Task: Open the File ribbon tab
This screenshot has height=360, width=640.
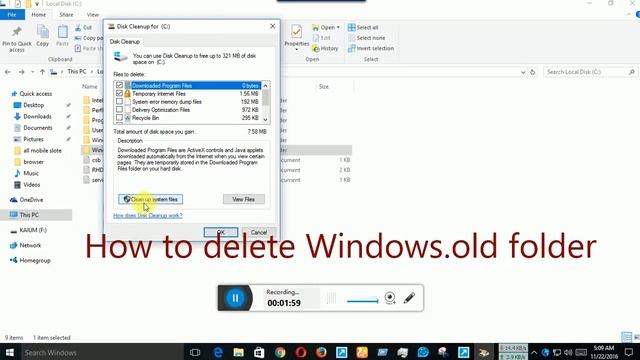Action: [x=12, y=15]
